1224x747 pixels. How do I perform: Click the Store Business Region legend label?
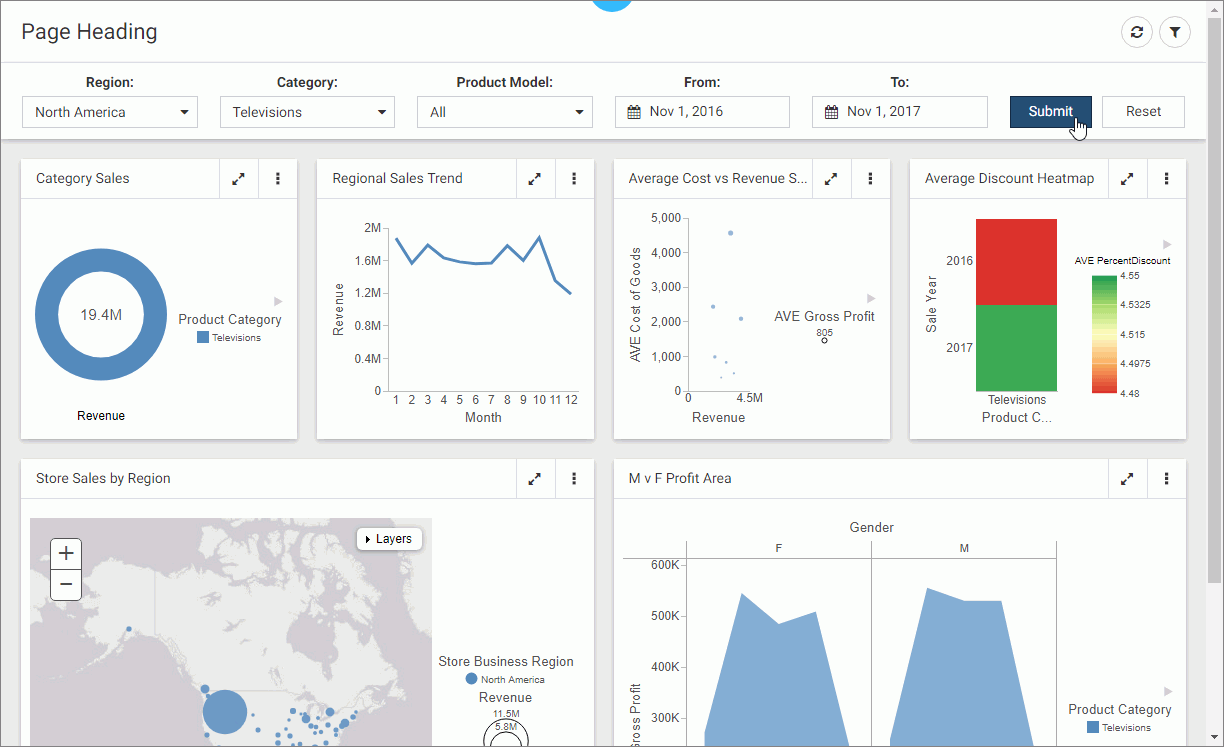click(x=506, y=661)
